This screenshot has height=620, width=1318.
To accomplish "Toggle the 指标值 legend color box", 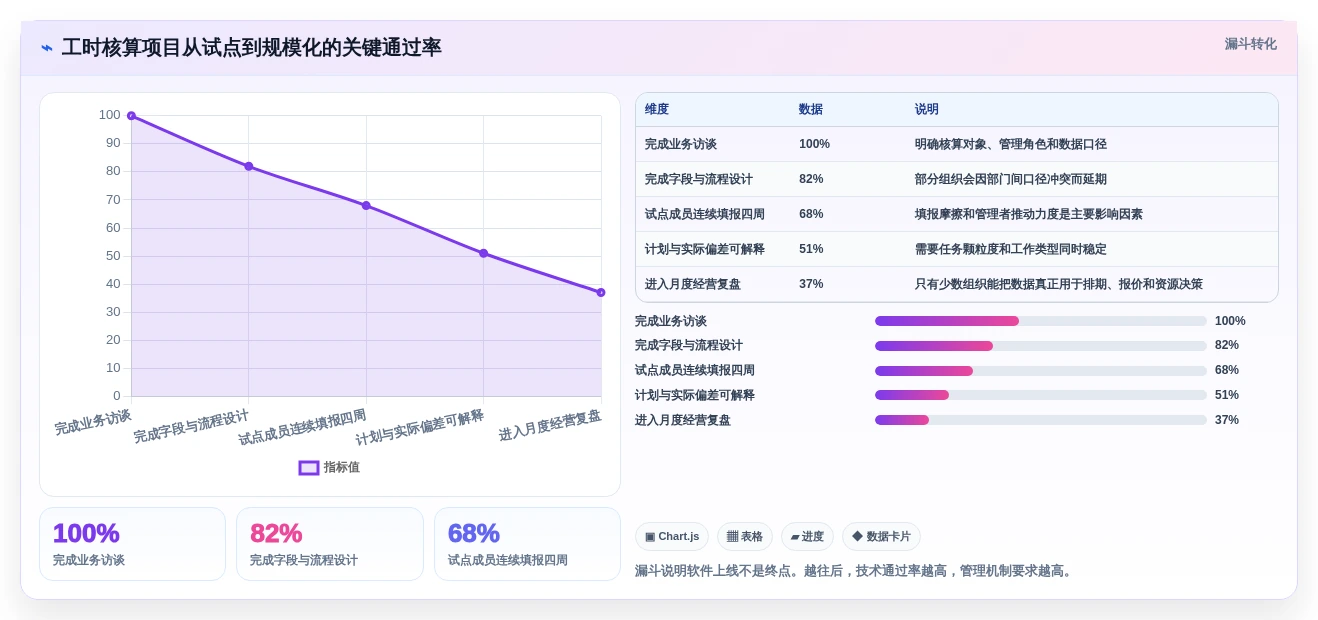I will pyautogui.click(x=309, y=467).
